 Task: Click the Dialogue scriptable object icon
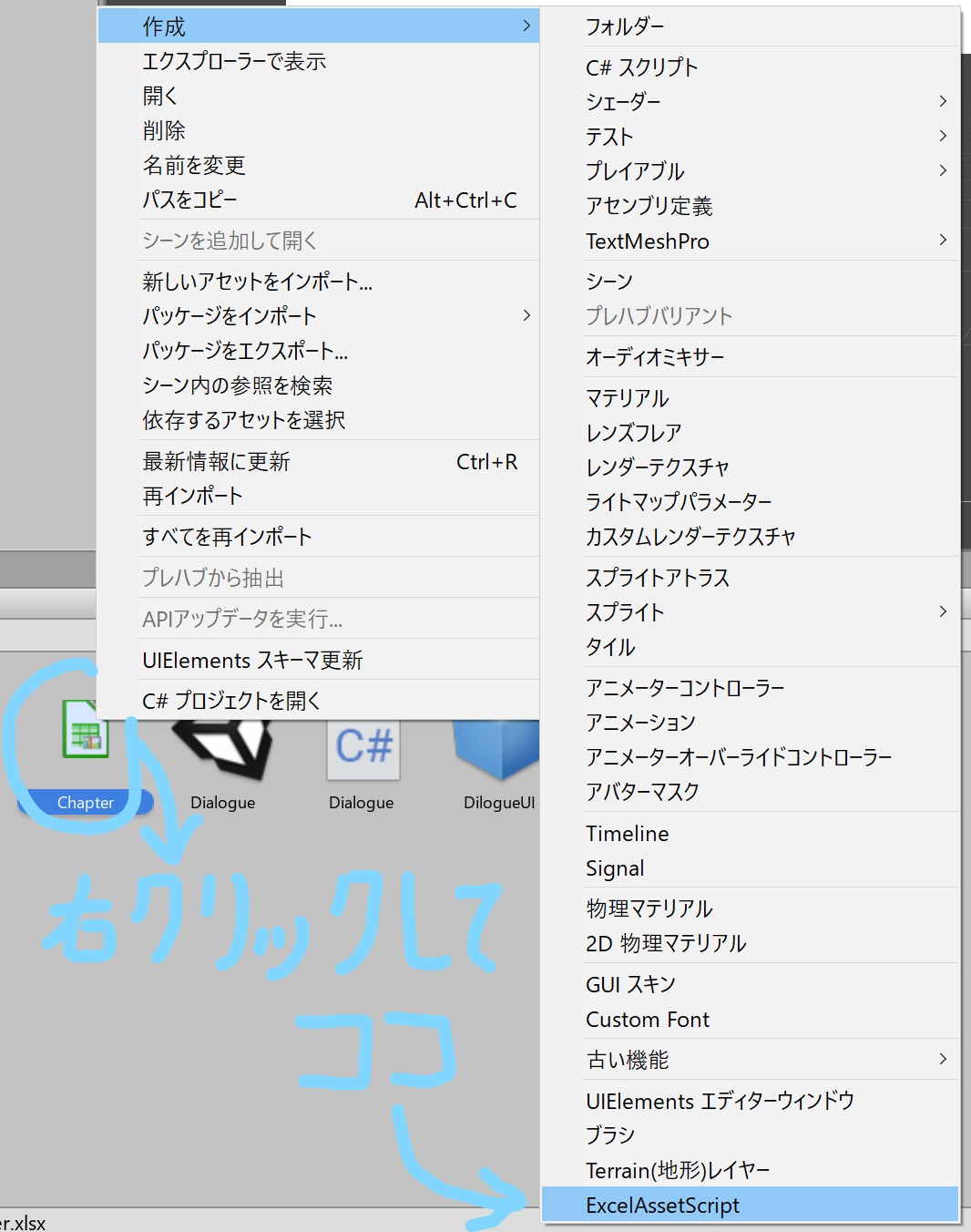tap(221, 747)
